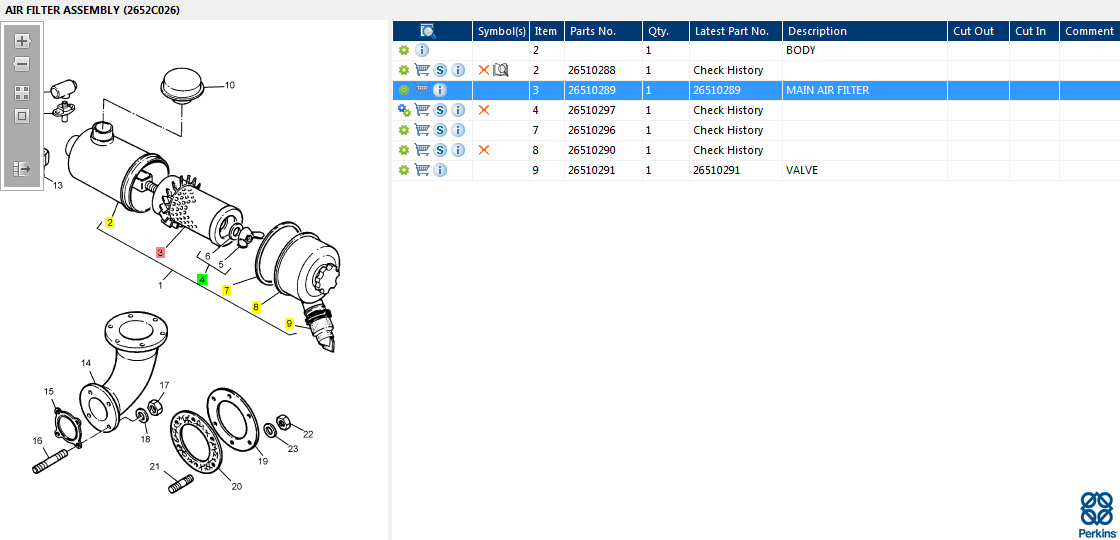Open info for the BODY row
Image resolution: width=1120 pixels, height=540 pixels.
coord(422,50)
